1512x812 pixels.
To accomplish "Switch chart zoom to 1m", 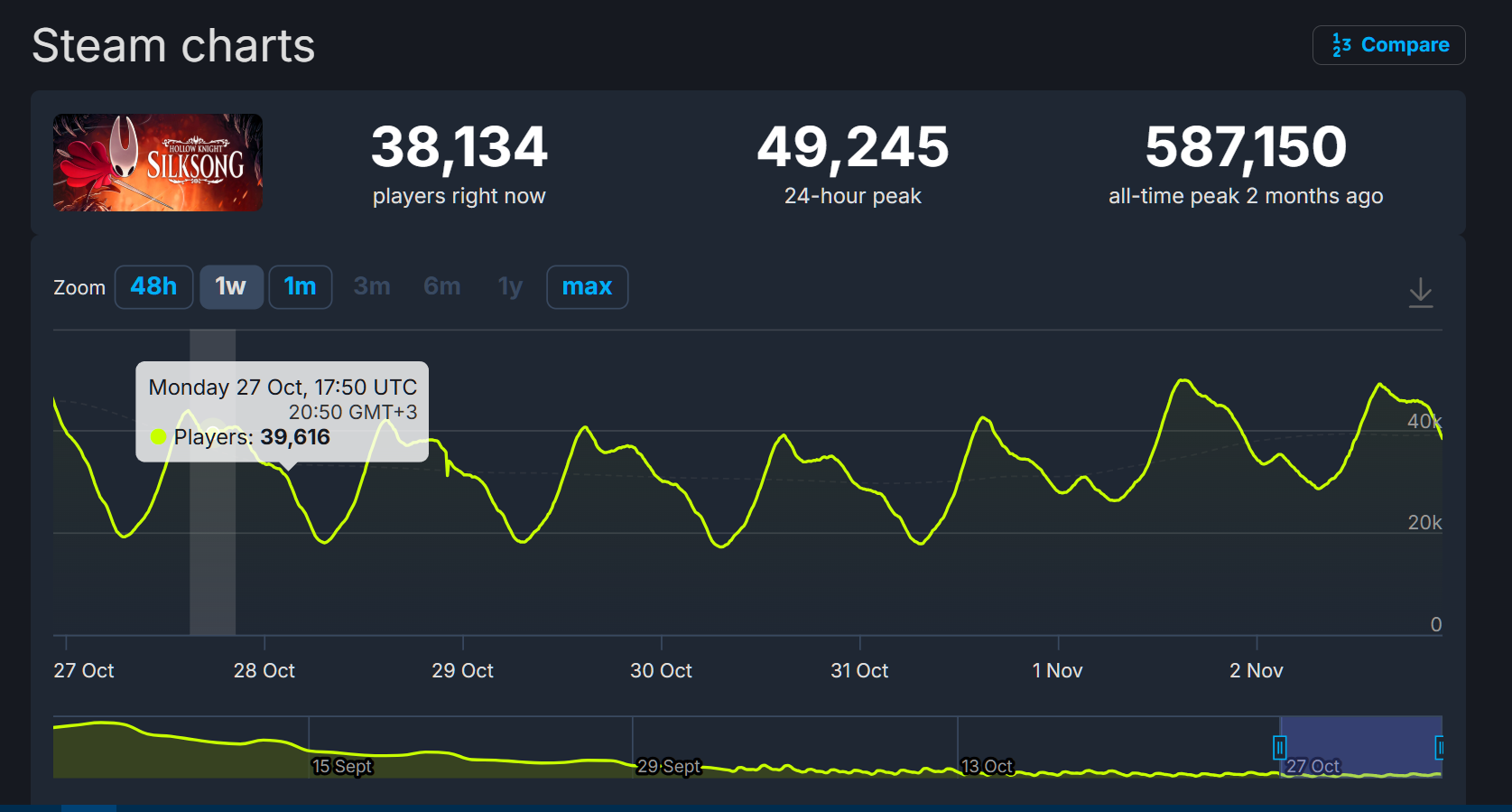I will click(x=301, y=287).
